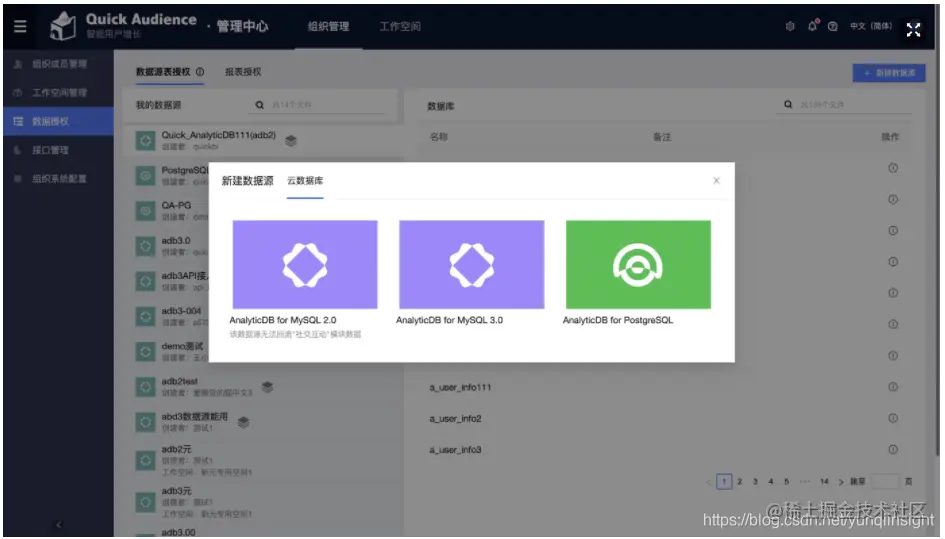Viewport: 945px width, 539px height.
Task: Open the 组织管理 top tab
Action: pyautogui.click(x=328, y=26)
